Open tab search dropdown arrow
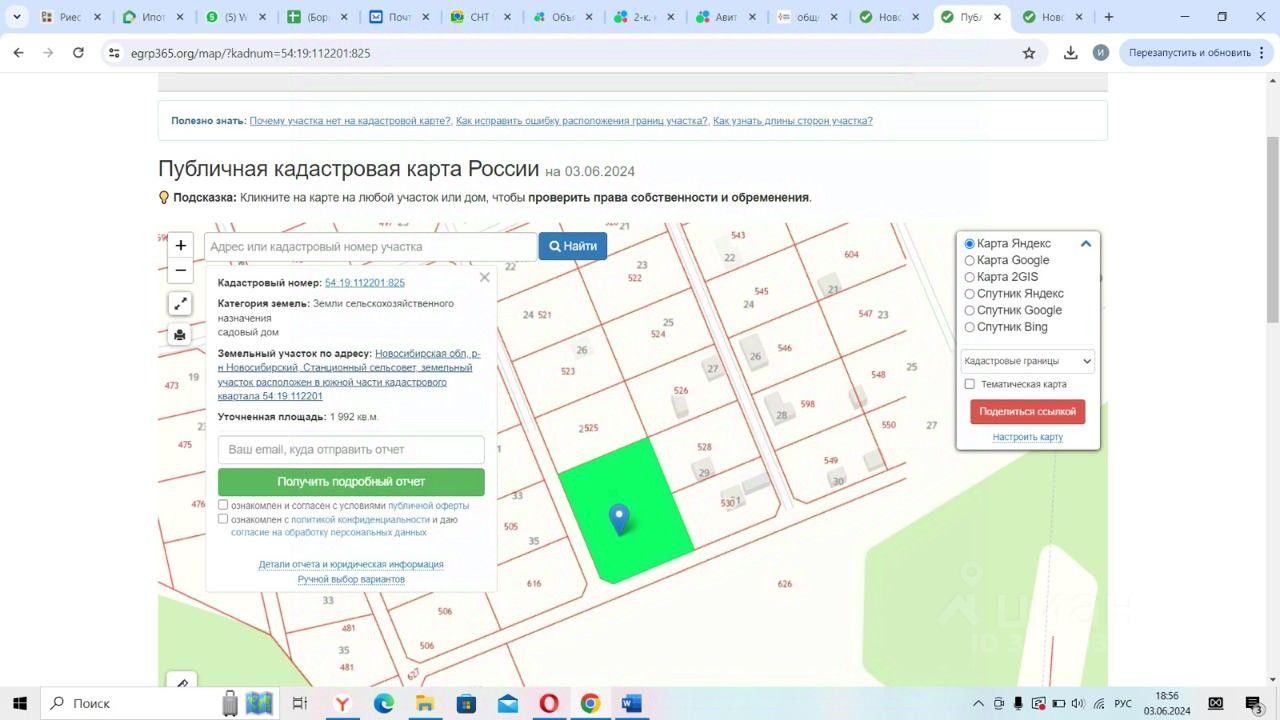 (17, 17)
